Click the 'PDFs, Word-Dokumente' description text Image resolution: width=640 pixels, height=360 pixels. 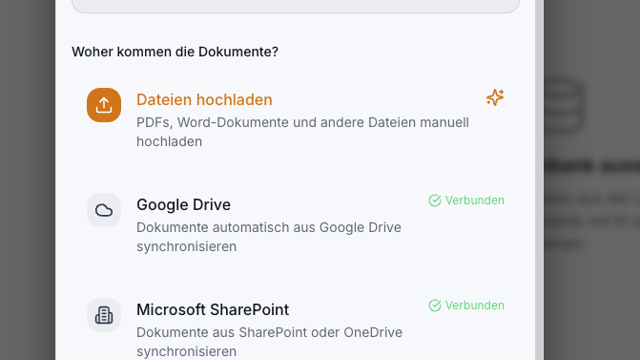pos(302,132)
